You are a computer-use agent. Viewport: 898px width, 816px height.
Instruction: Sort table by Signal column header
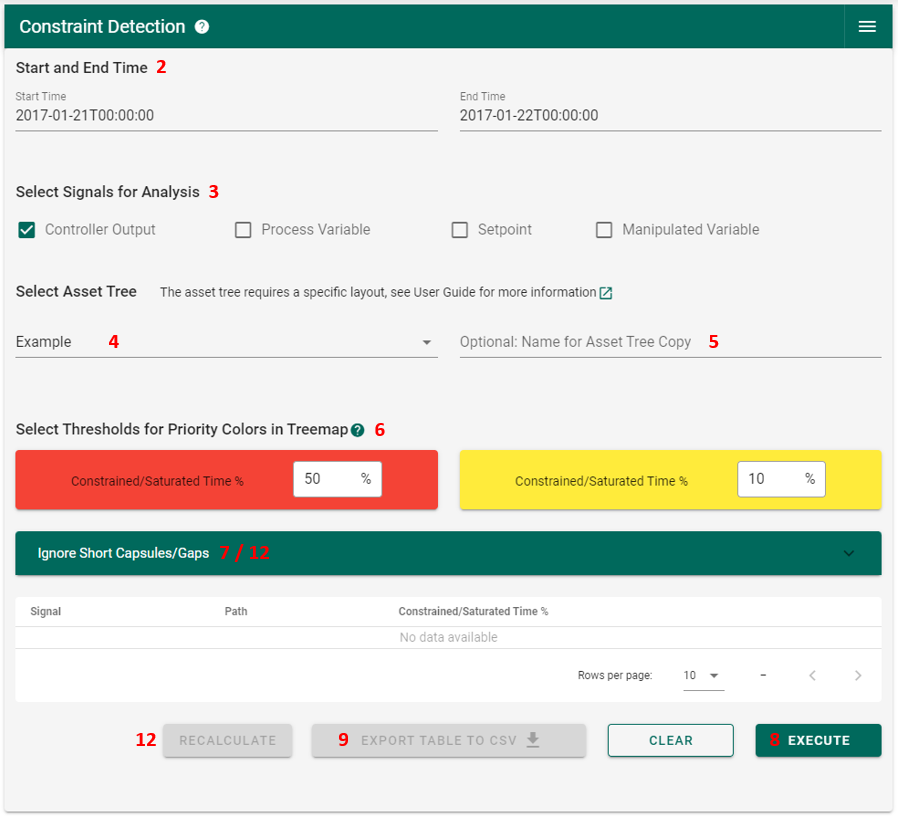[x=45, y=611]
